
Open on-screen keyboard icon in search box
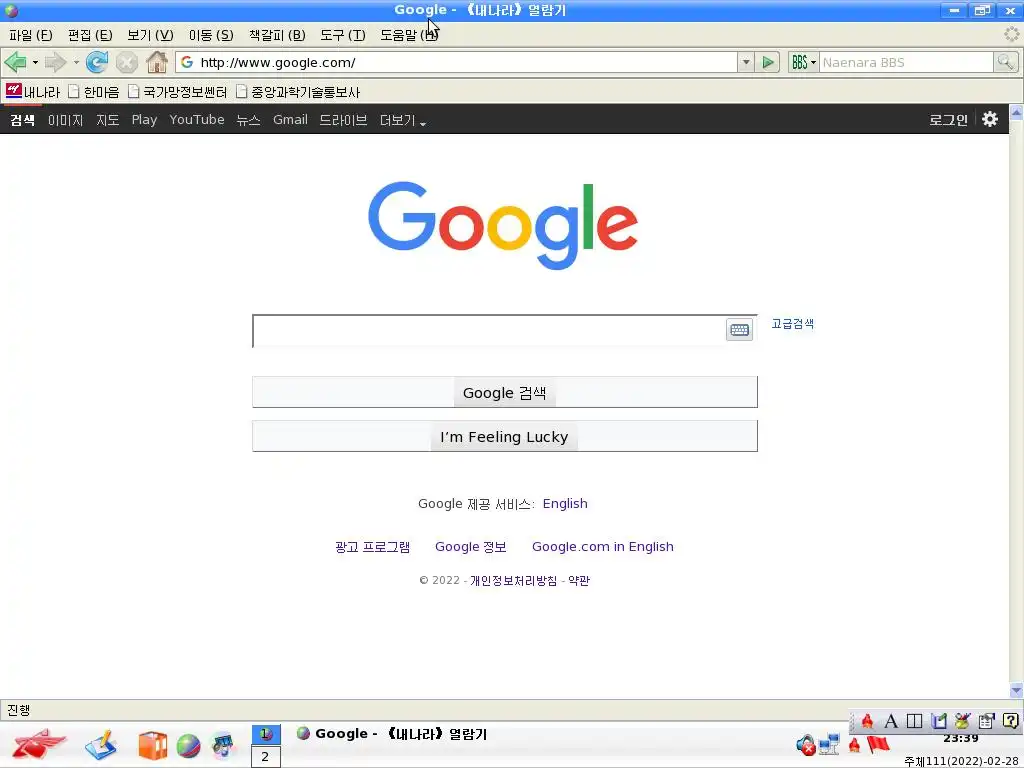tap(739, 330)
